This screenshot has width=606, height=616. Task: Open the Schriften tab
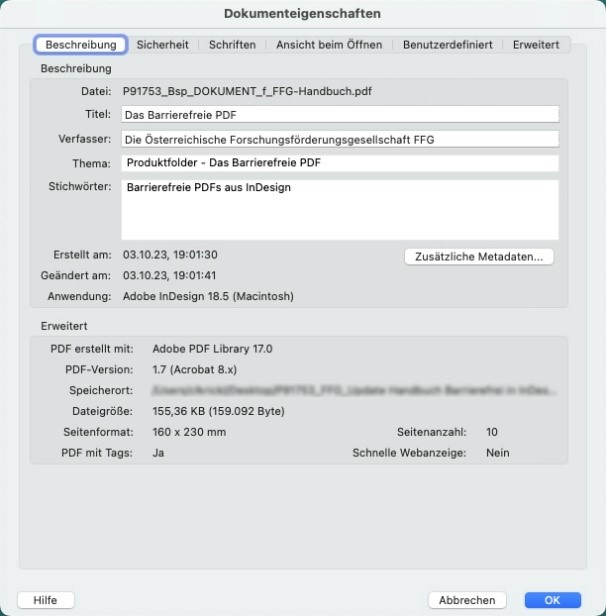tap(232, 44)
